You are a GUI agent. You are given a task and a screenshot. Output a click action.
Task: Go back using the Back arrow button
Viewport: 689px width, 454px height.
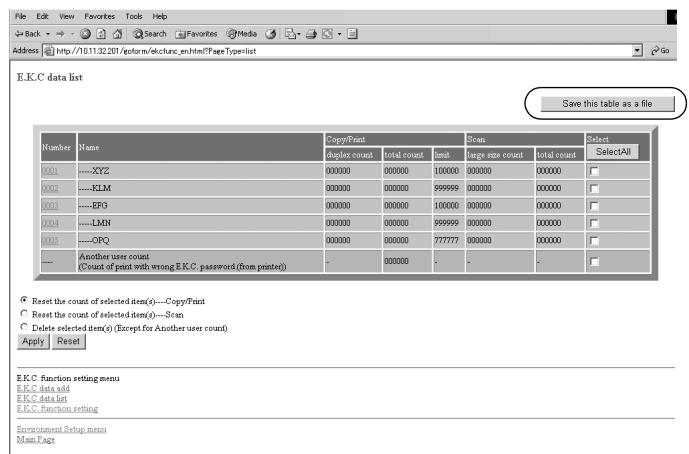point(28,34)
